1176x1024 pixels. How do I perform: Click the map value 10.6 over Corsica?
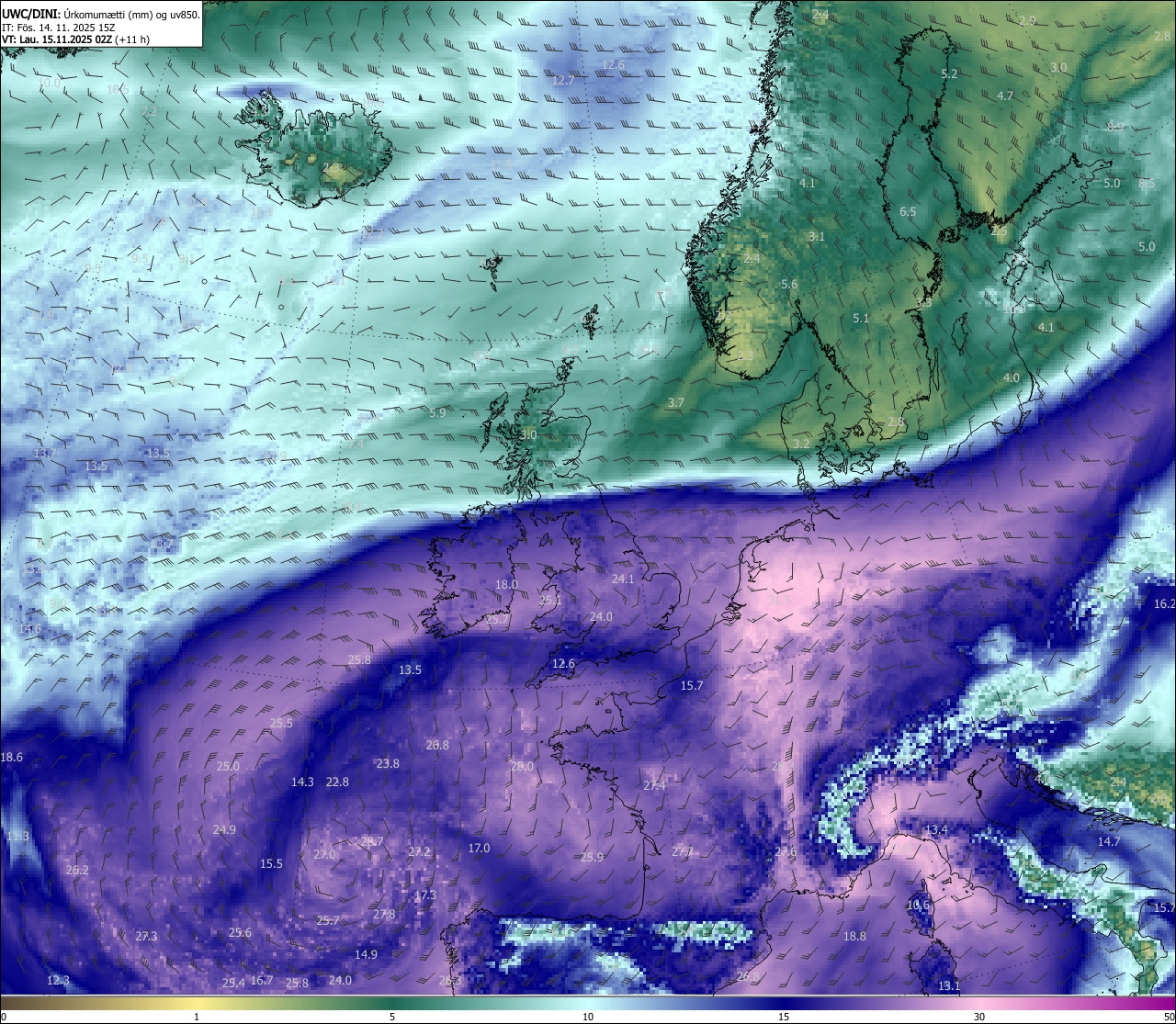click(918, 906)
